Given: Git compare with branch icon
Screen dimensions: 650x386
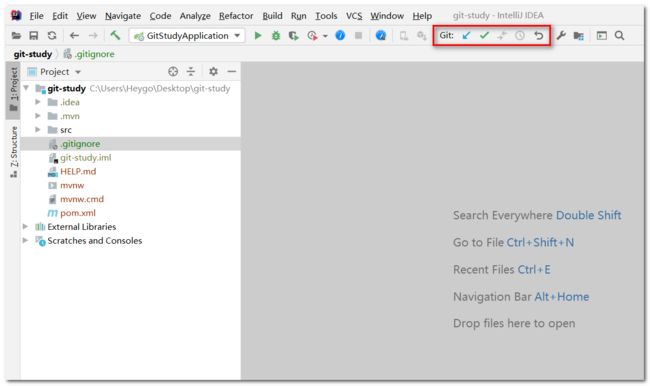Looking at the screenshot, I should [502, 36].
